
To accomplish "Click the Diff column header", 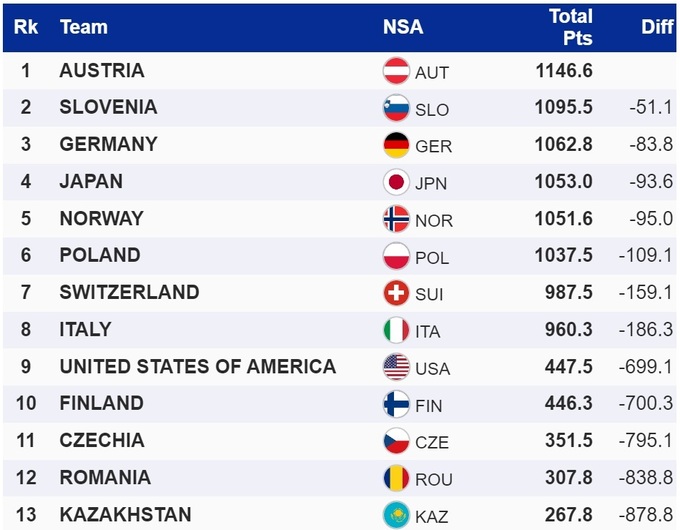I will coord(657,27).
